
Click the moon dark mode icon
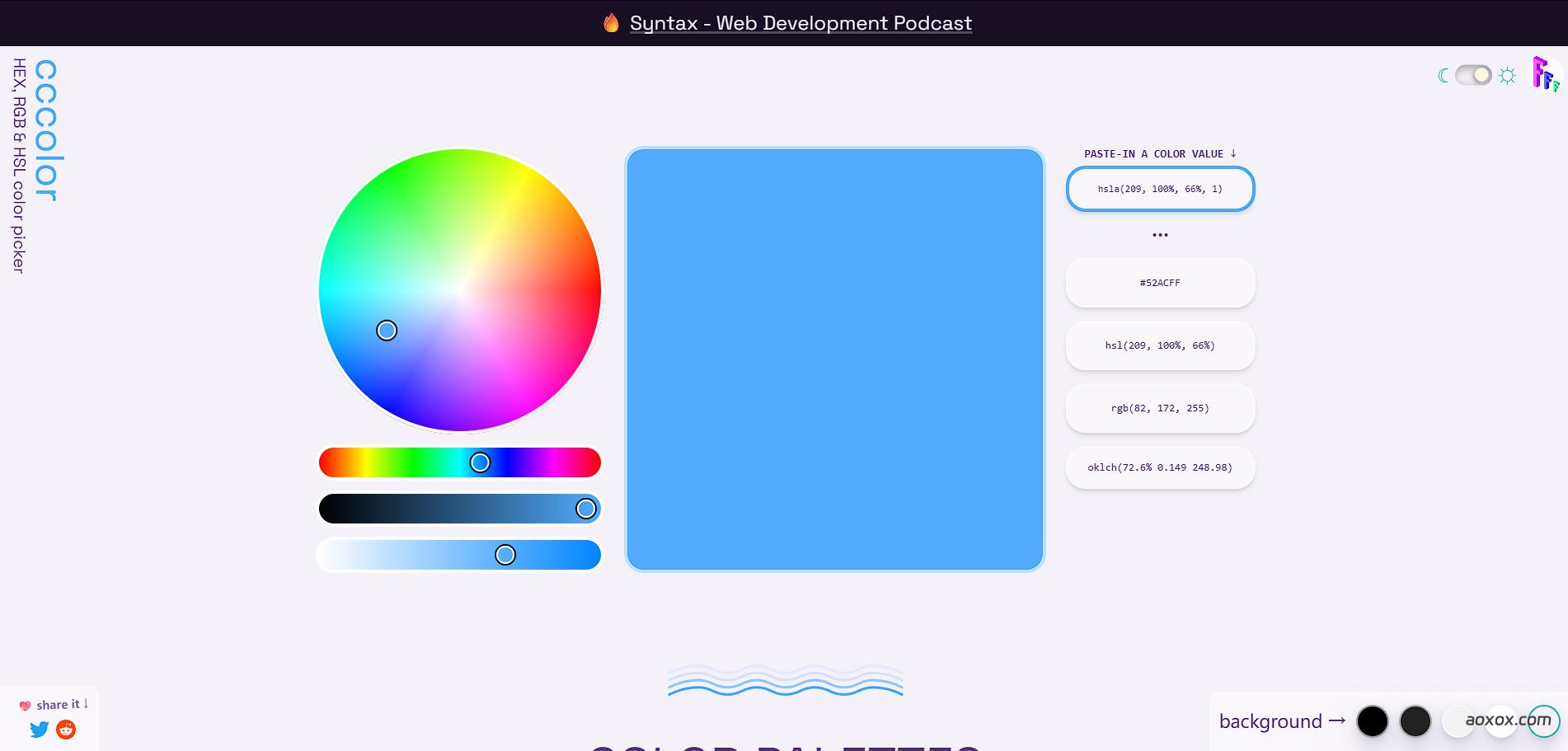pyautogui.click(x=1443, y=76)
